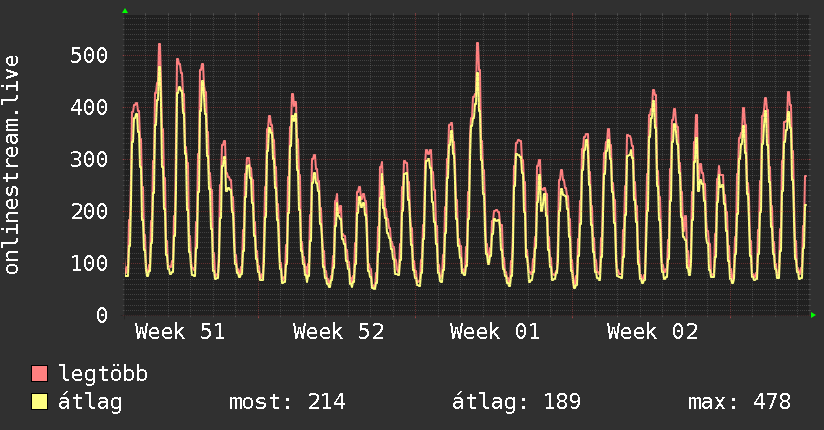Click the átlag legend text beside yellow swatch
Screen dimensions: 824x430
[91, 402]
